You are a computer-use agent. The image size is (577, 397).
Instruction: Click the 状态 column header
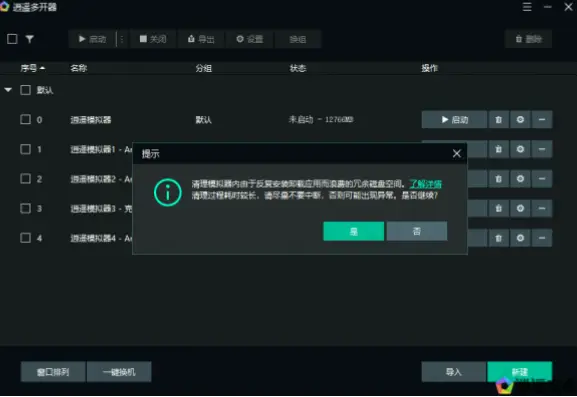tap(298, 68)
